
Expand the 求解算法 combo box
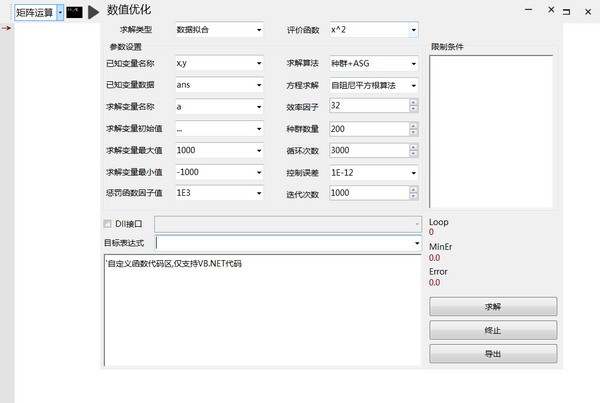413,64
